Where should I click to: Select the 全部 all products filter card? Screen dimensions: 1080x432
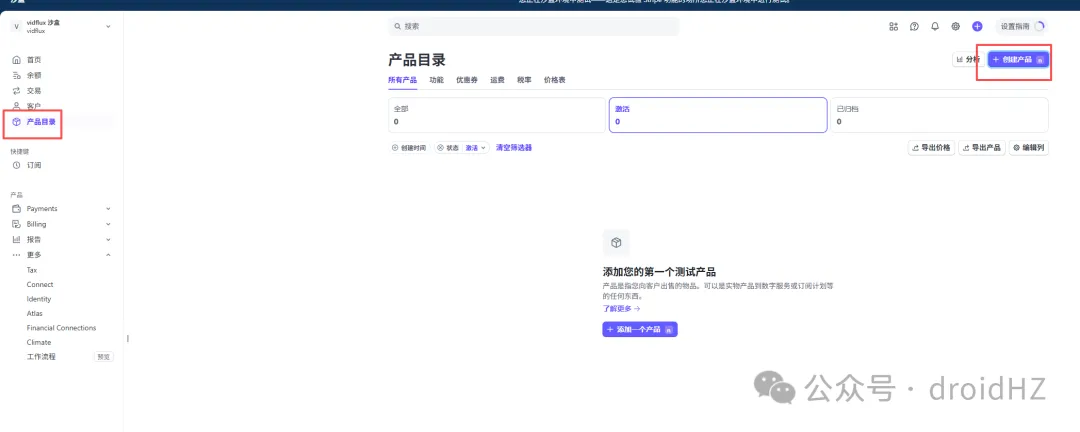pyautogui.click(x=495, y=114)
